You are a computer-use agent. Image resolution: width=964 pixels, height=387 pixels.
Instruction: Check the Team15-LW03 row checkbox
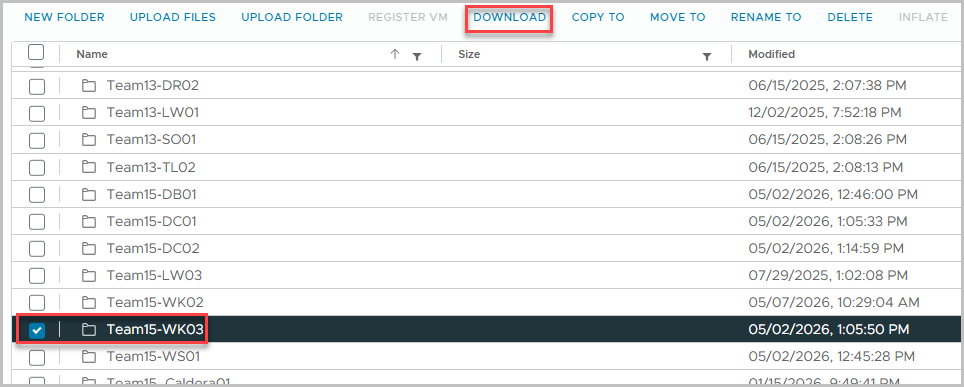pyautogui.click(x=37, y=276)
